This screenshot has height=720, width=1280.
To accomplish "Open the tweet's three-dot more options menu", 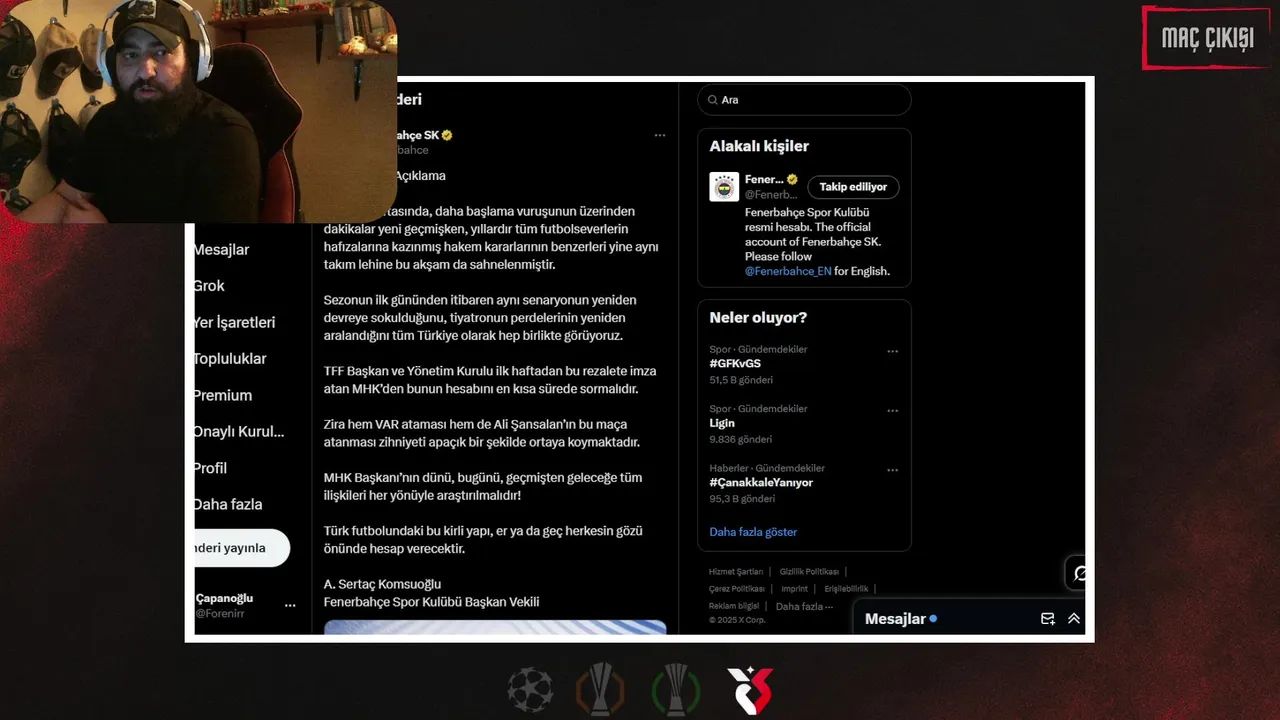I will click(660, 135).
